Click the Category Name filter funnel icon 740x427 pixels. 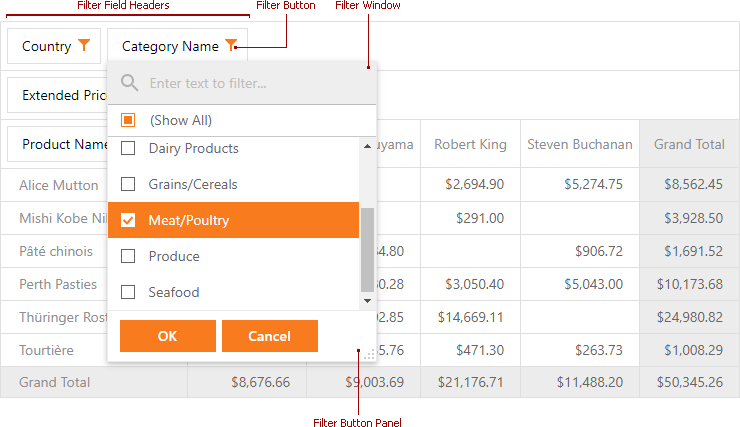(x=231, y=45)
